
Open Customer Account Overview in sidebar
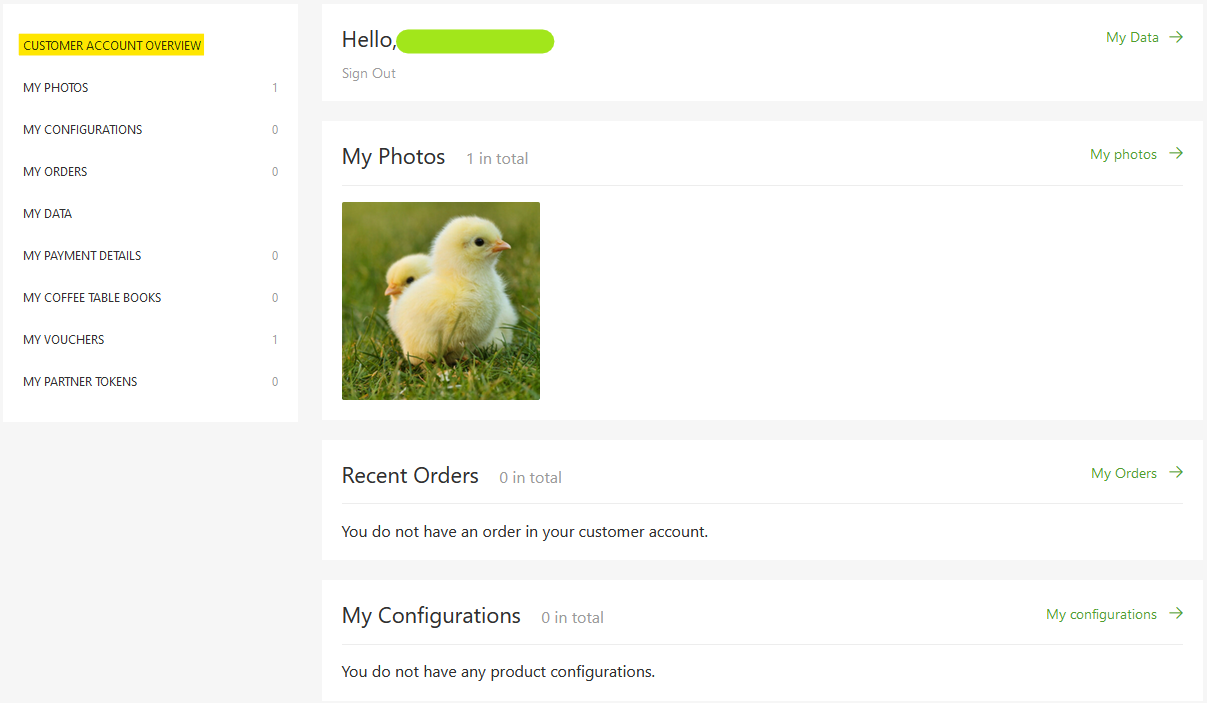[112, 46]
